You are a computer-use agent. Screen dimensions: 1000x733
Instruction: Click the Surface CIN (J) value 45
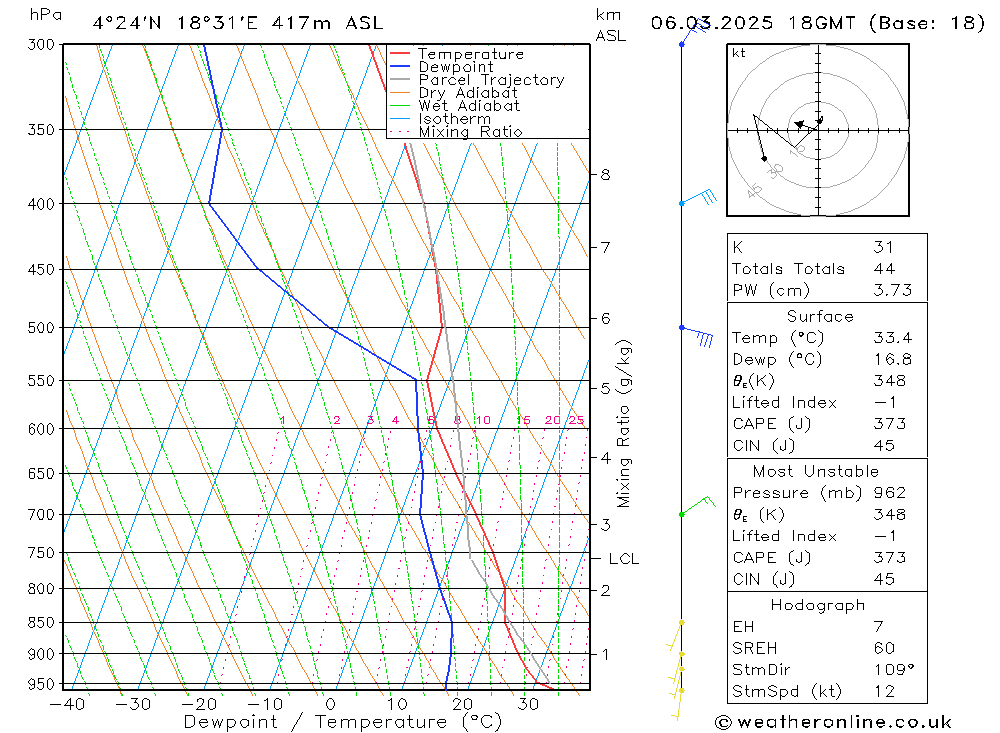tap(884, 446)
